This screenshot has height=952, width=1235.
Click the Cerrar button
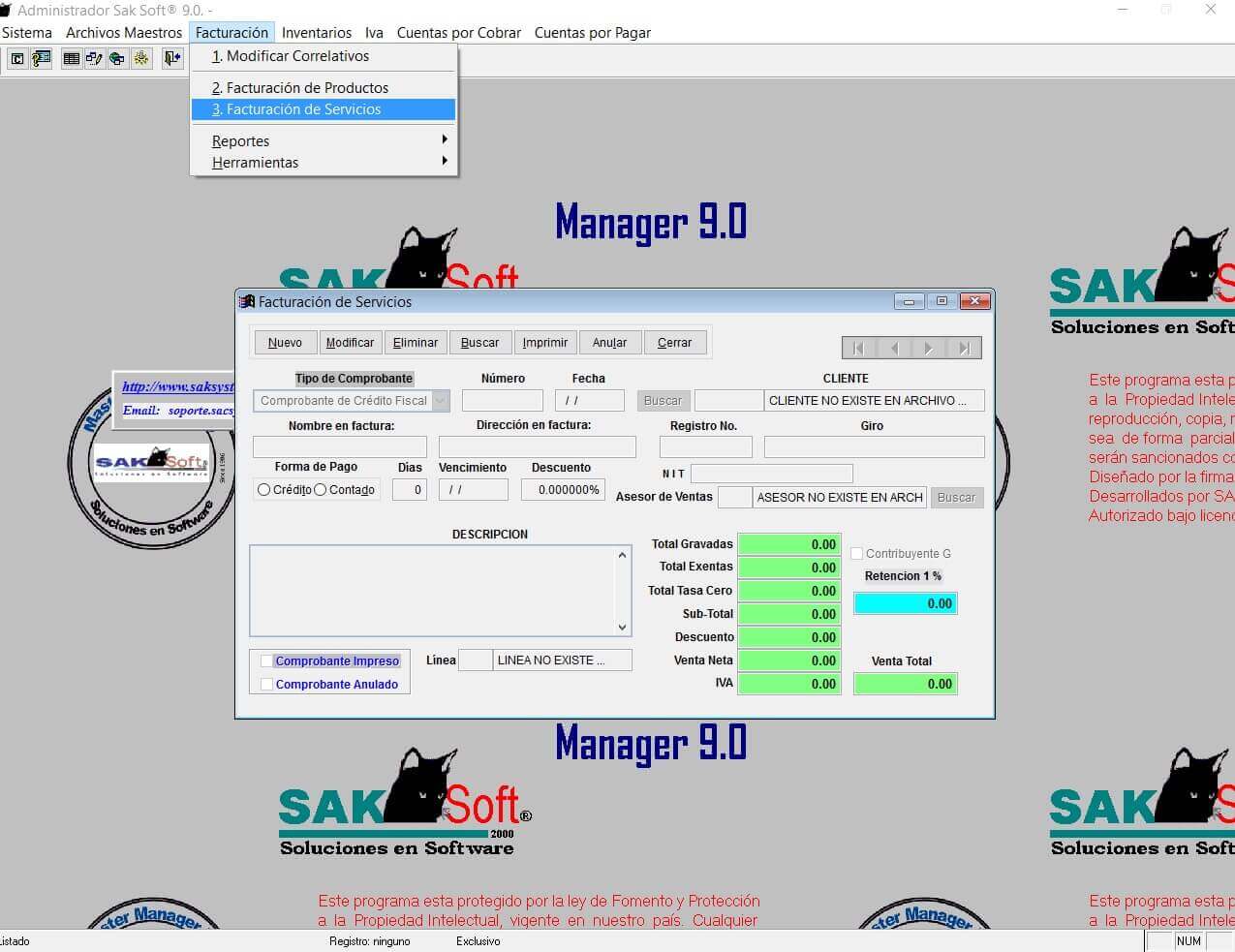click(675, 342)
